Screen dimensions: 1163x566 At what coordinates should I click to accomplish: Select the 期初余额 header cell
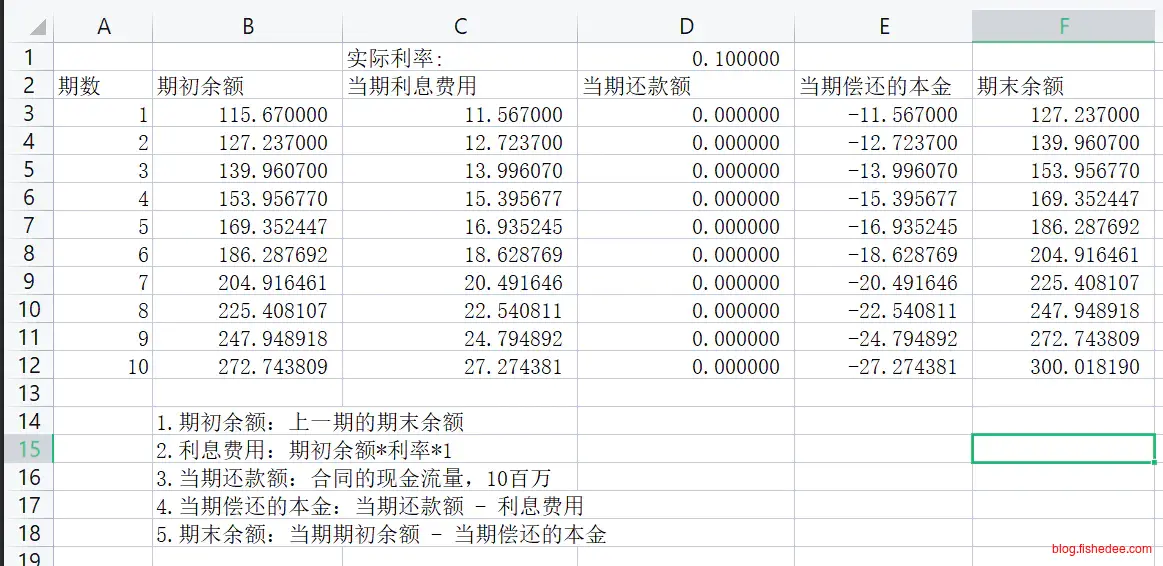200,87
